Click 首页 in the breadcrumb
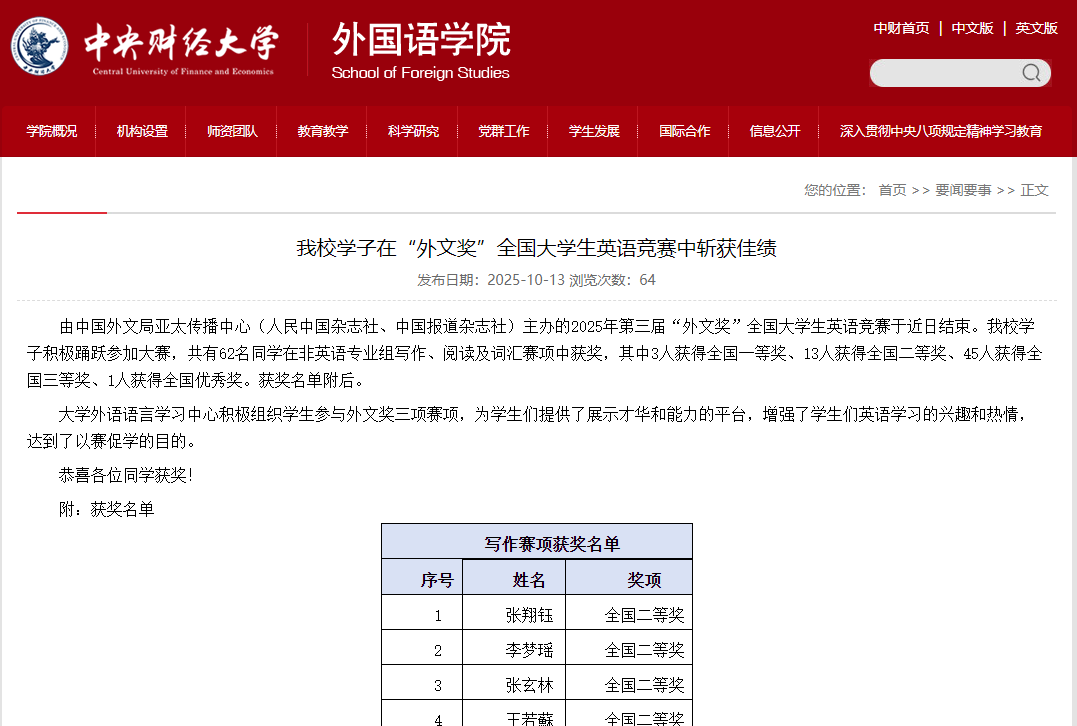The width and height of the screenshot is (1077, 726). (892, 190)
